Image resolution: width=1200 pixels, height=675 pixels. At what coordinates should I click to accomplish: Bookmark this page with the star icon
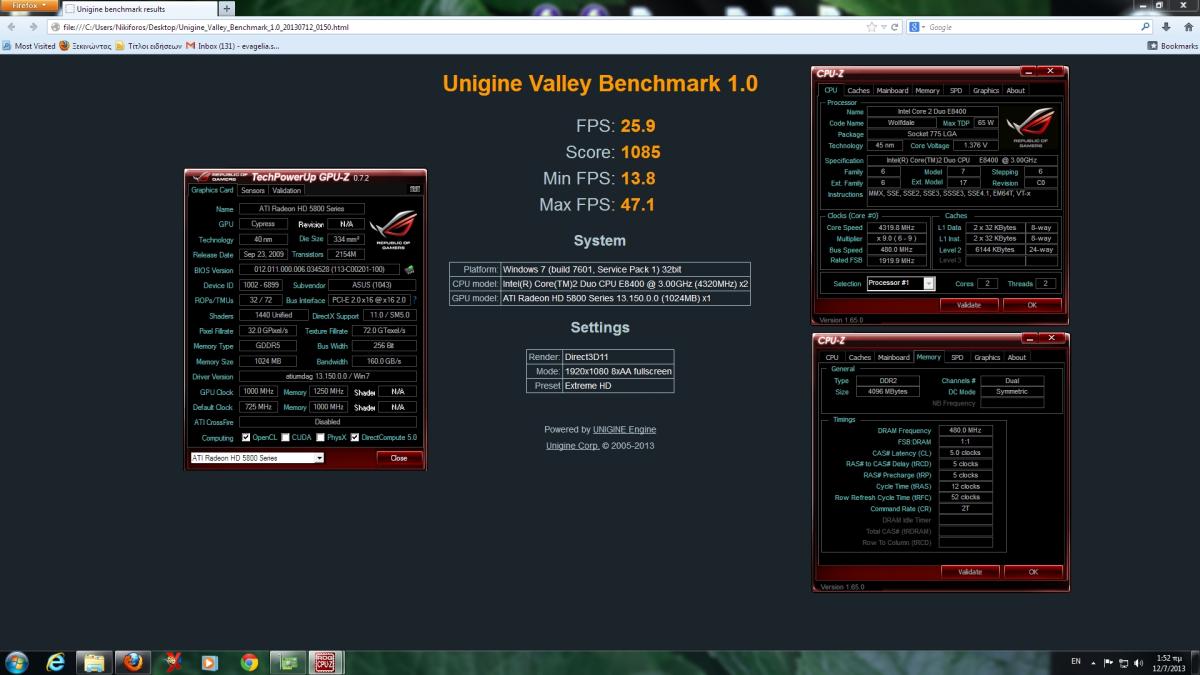point(871,27)
